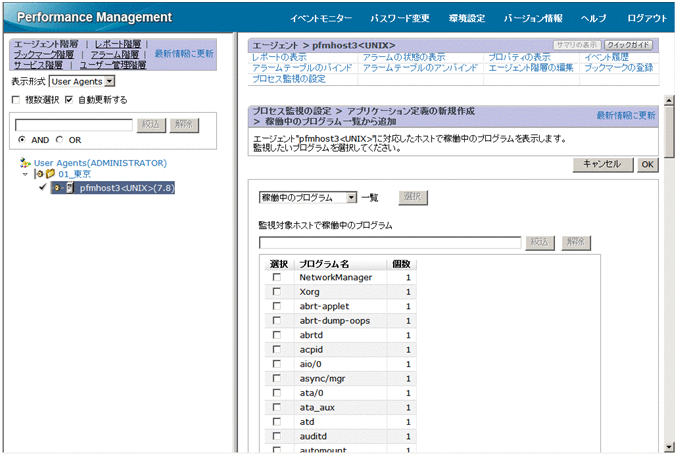Click the pfmhost3 agent host icon

point(70,188)
